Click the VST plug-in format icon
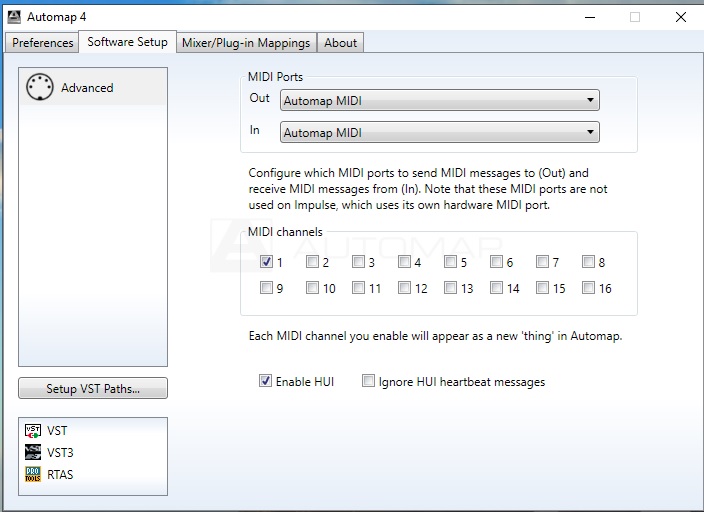704x512 pixels. click(x=33, y=431)
